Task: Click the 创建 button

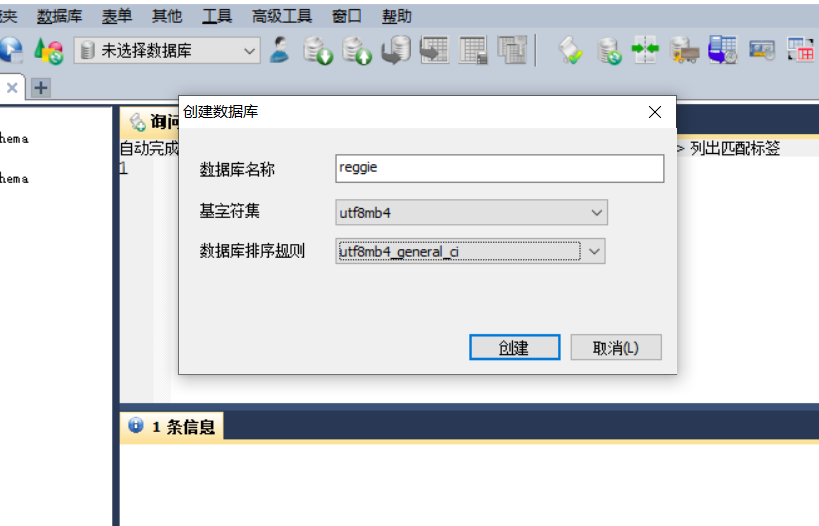Action: click(x=514, y=347)
